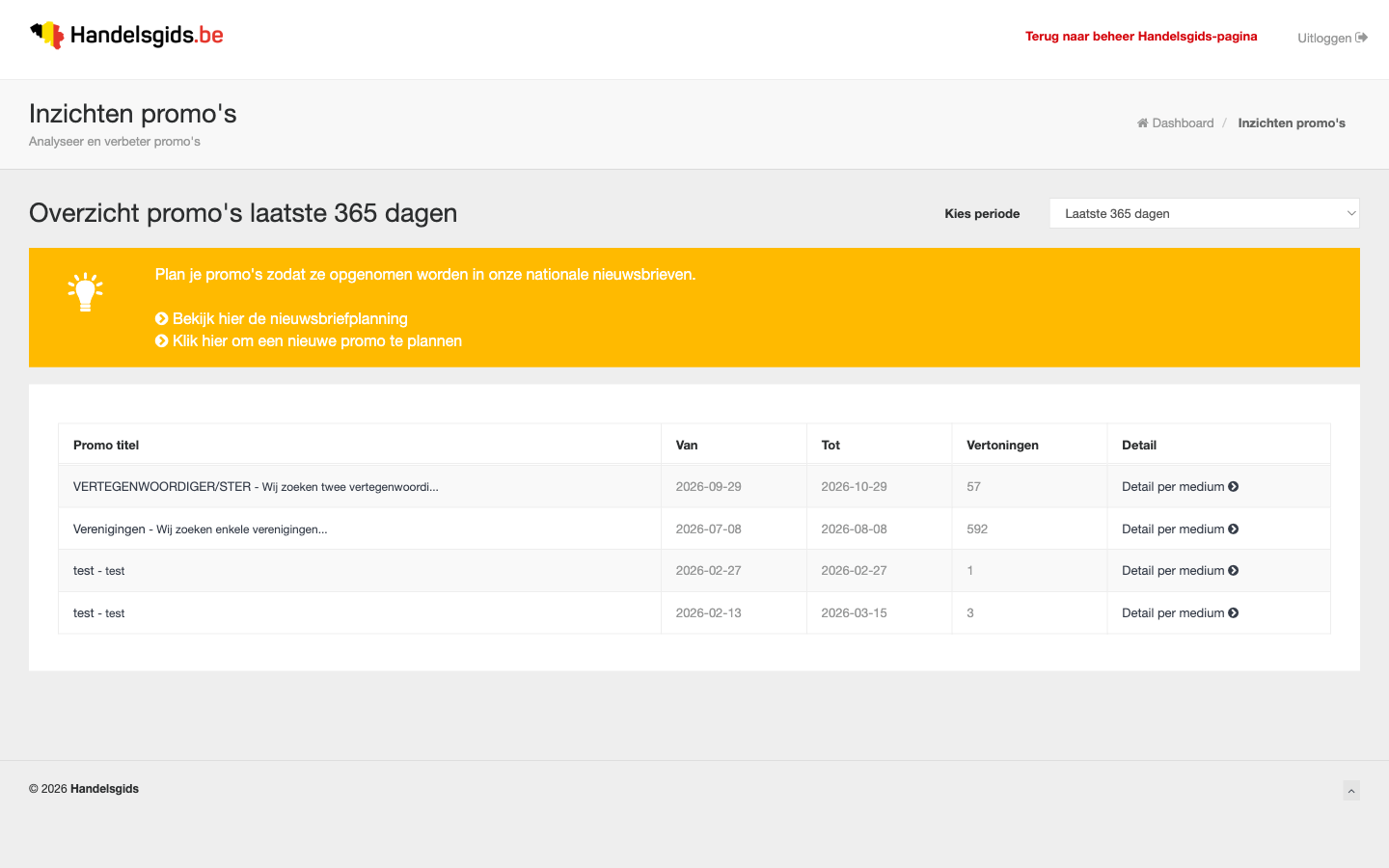Click the scroll-to-top chevron in the footer

click(x=1351, y=791)
